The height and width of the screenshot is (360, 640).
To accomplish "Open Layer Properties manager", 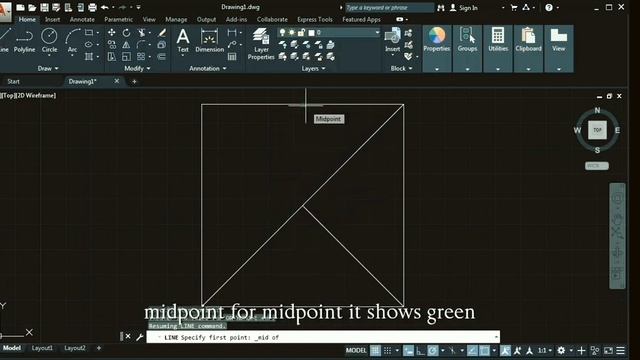I will [x=261, y=44].
